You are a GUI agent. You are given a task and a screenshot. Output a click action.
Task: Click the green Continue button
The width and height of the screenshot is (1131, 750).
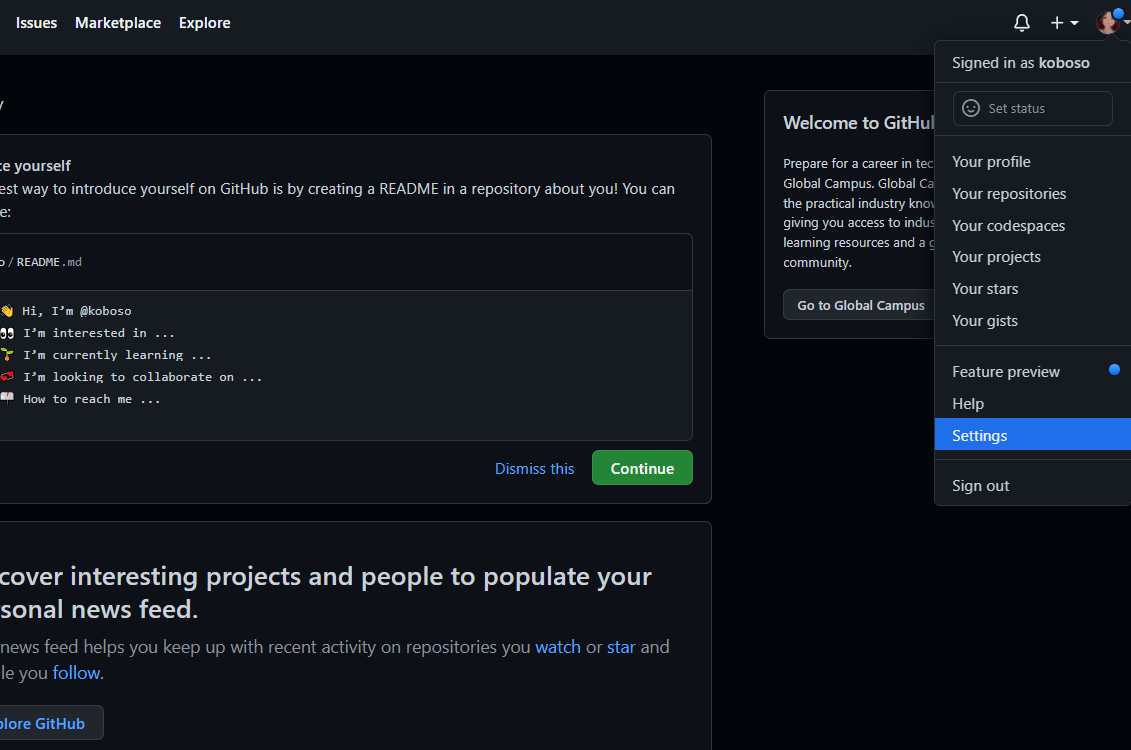(642, 468)
